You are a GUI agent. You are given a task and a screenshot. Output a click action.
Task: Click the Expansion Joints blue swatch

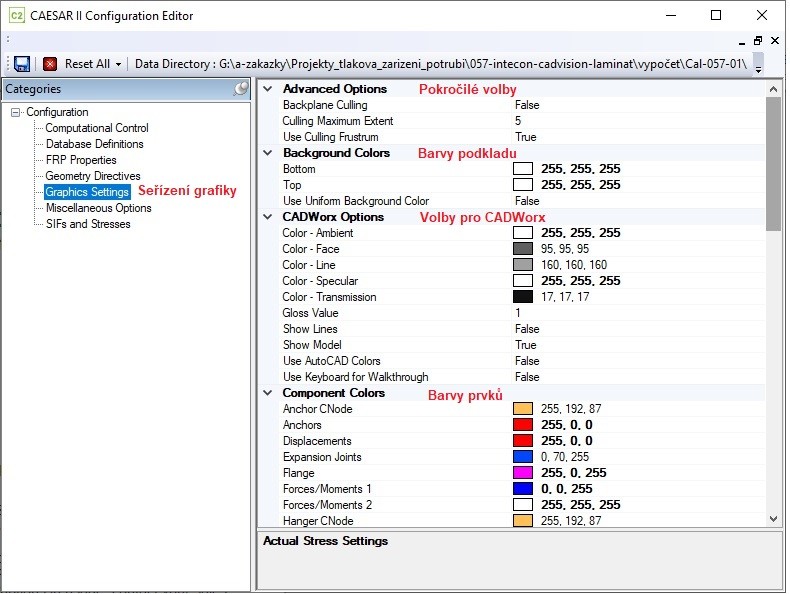523,457
